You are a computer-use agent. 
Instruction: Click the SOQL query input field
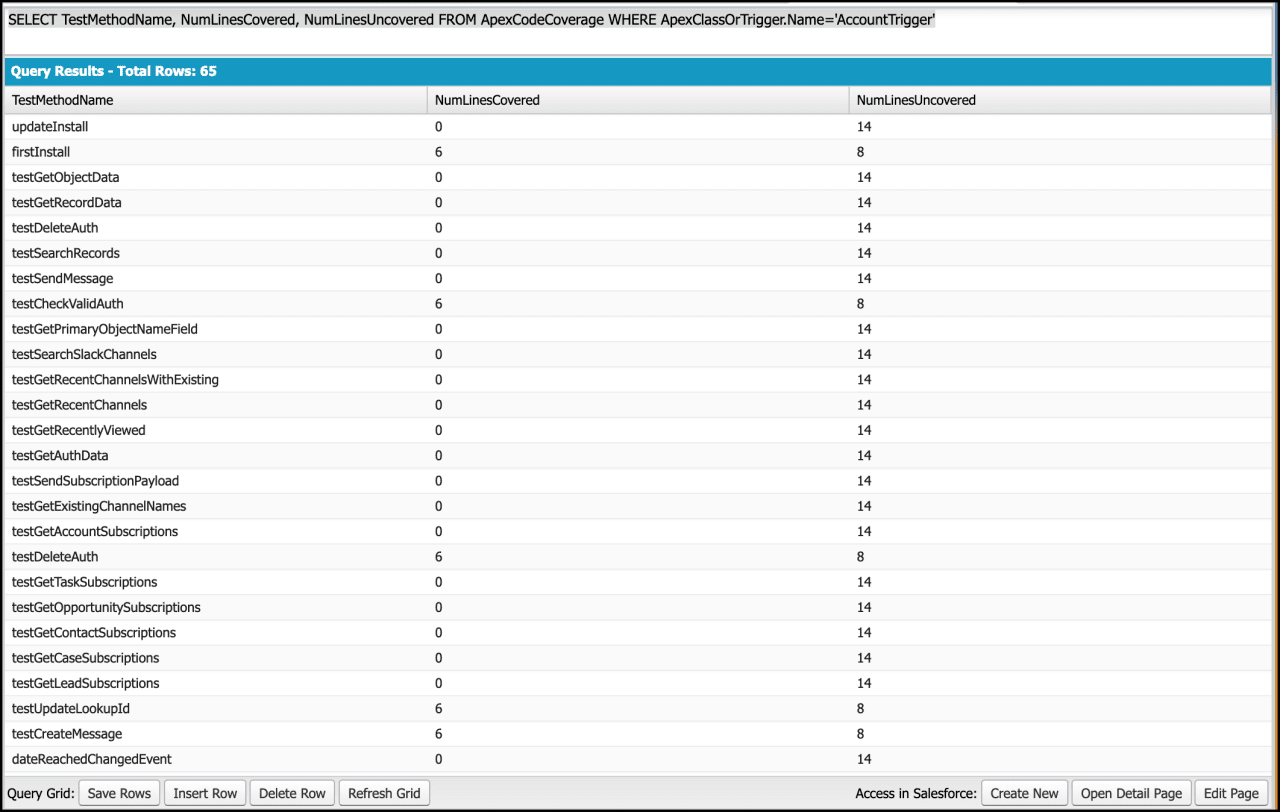coord(640,19)
